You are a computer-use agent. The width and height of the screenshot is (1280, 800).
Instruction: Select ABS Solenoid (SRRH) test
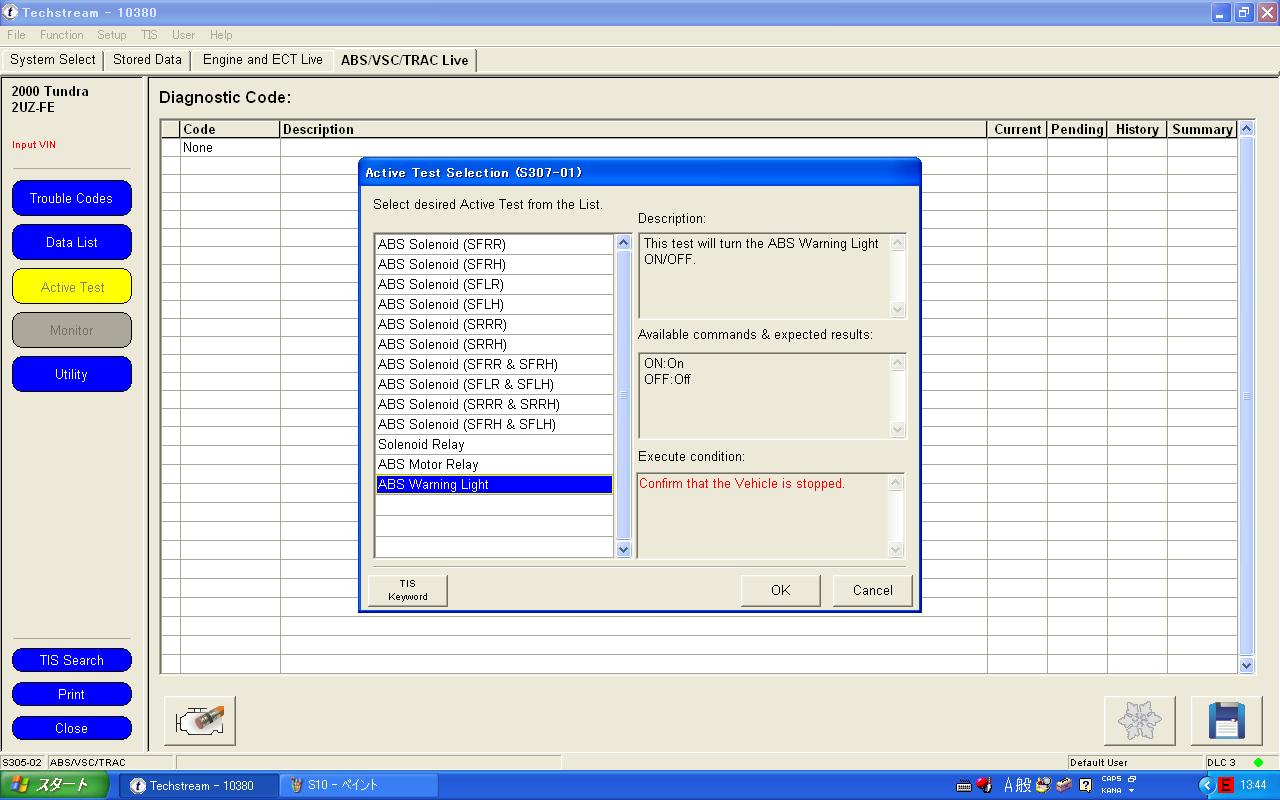tap(494, 344)
